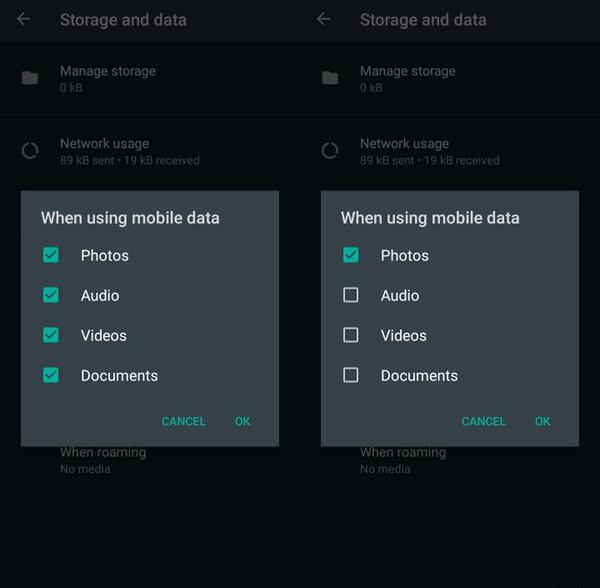Viewport: 600px width, 588px height.
Task: Click Network usage circle icon in right screen
Action: pyautogui.click(x=330, y=151)
